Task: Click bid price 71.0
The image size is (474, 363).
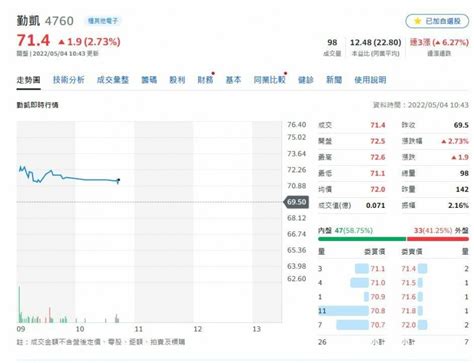Action: click(378, 283)
